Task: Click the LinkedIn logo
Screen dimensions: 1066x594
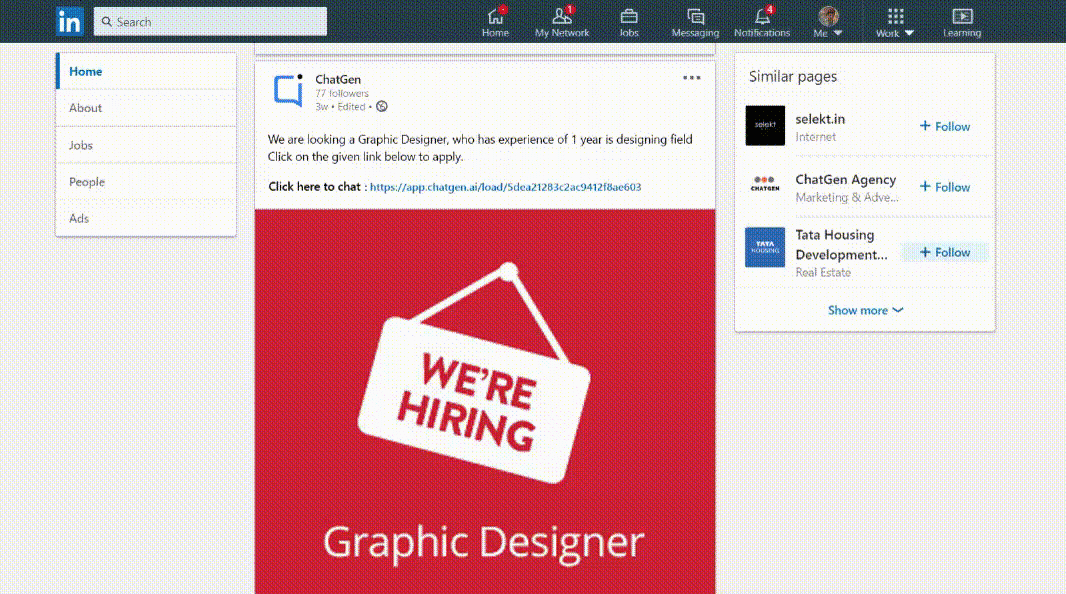Action: [x=69, y=22]
